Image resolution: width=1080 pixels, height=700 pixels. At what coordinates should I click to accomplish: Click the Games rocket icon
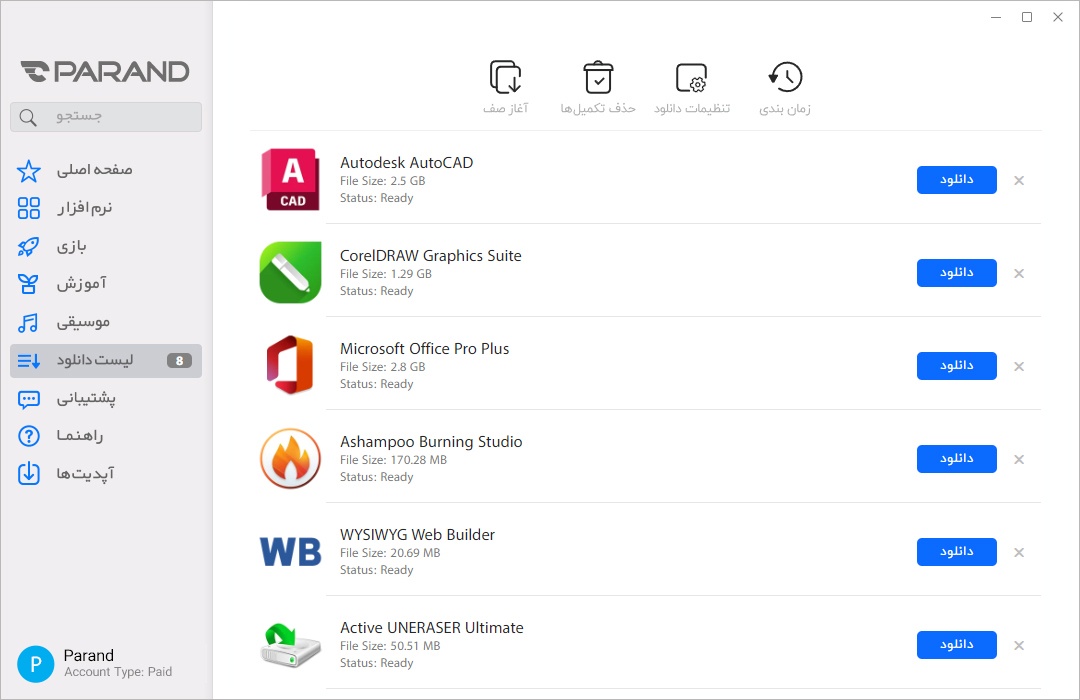29,246
